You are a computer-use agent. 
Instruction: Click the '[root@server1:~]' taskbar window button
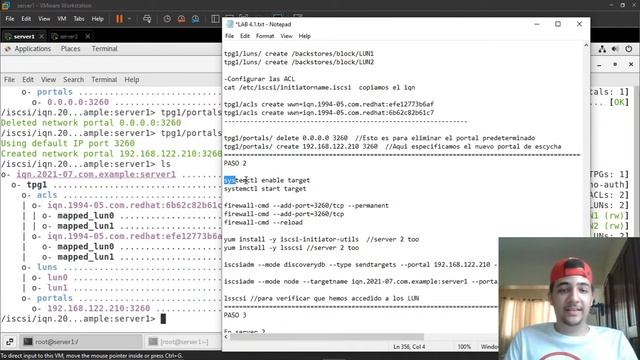click(x=183, y=341)
